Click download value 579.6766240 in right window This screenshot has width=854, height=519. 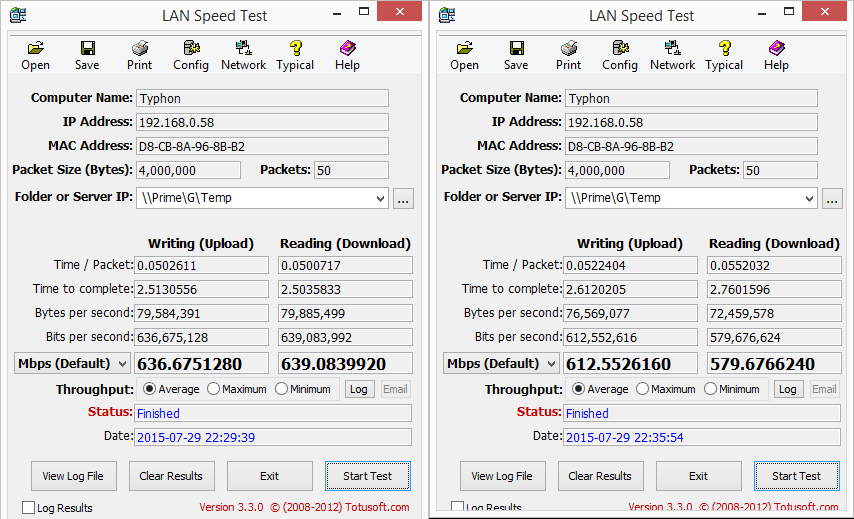coord(774,363)
